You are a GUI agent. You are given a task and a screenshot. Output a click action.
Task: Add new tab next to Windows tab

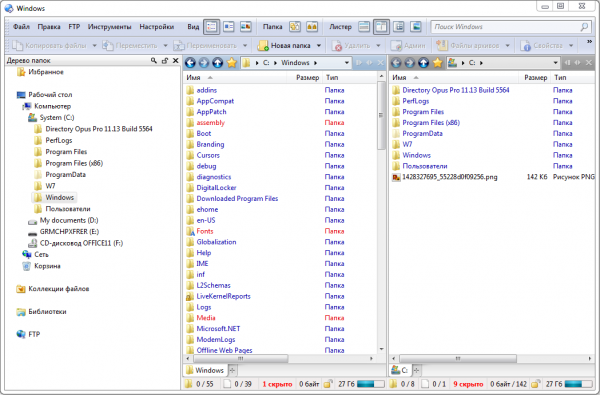click(232, 370)
